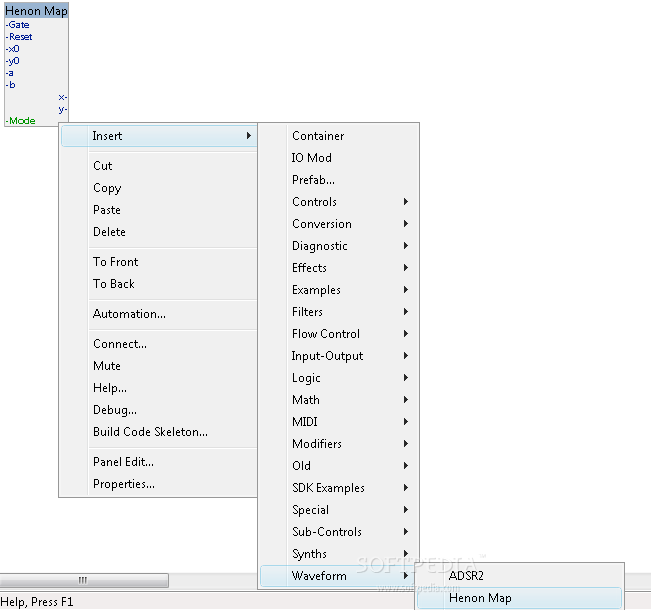Select Build Code Skeleton... entry
Image resolution: width=651 pixels, height=610 pixels.
coord(159,432)
